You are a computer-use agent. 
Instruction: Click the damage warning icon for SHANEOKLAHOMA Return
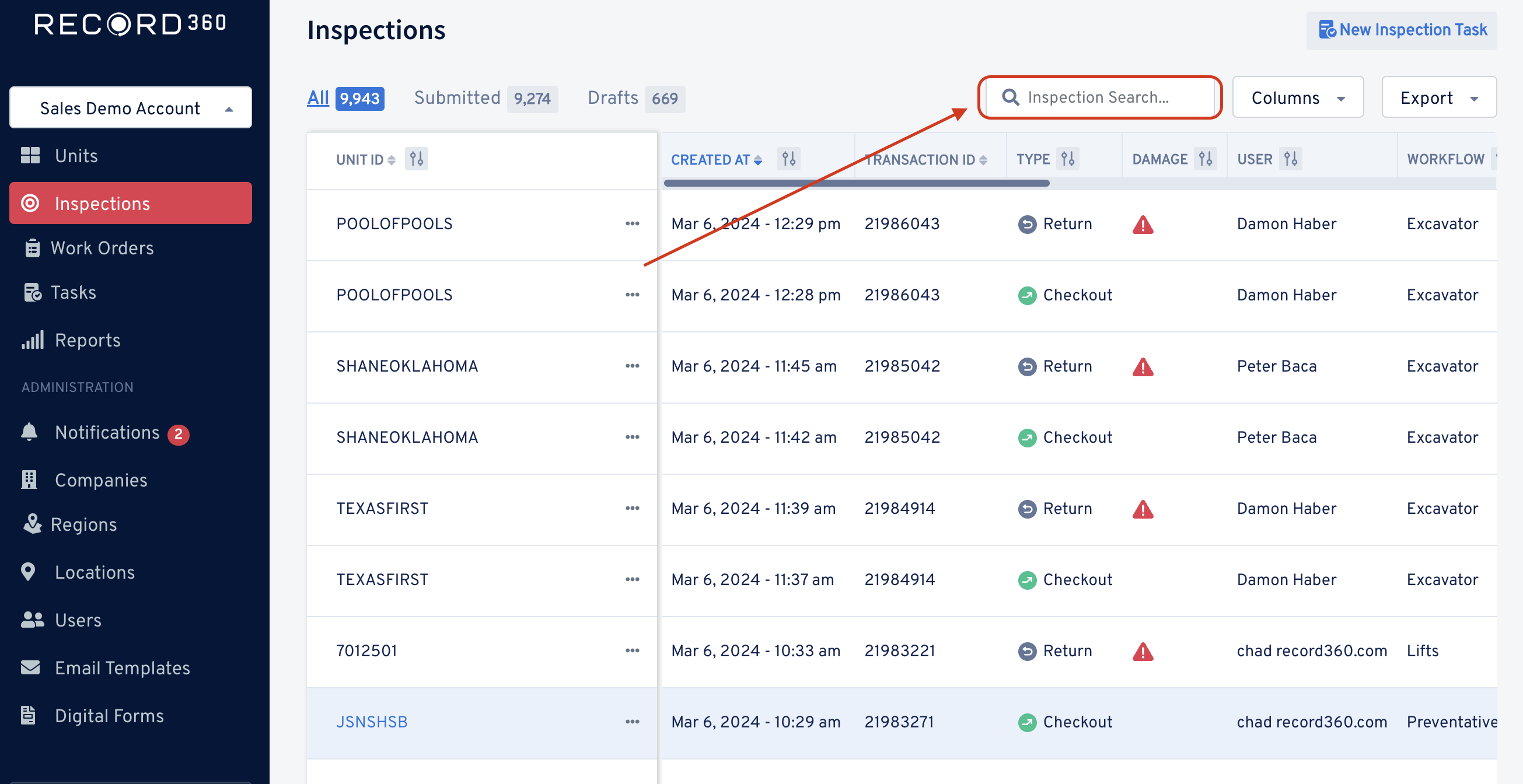point(1143,367)
